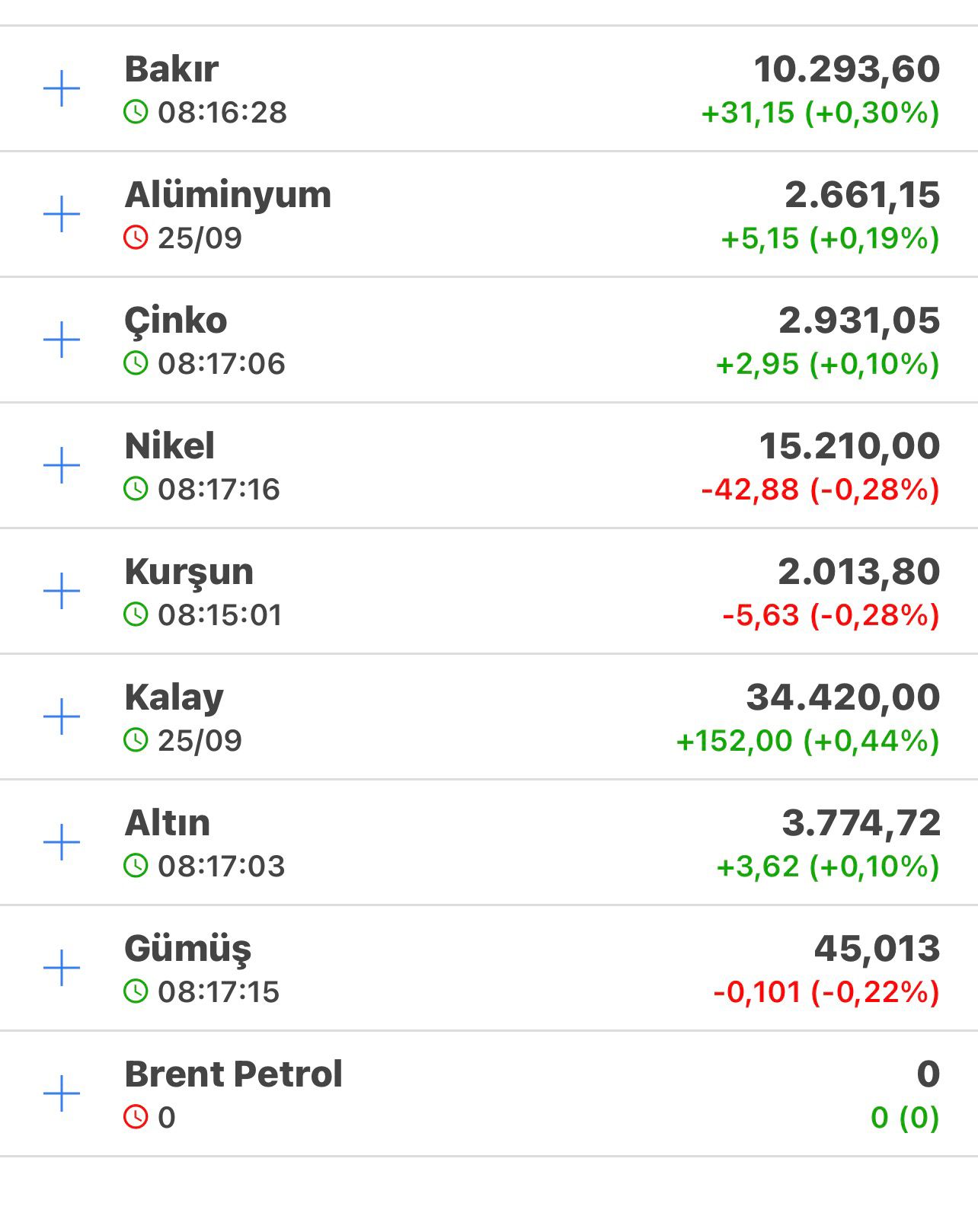The image size is (978, 1232).
Task: Tap the Nikel change -42,88 (-0,28%)
Action: (x=820, y=490)
